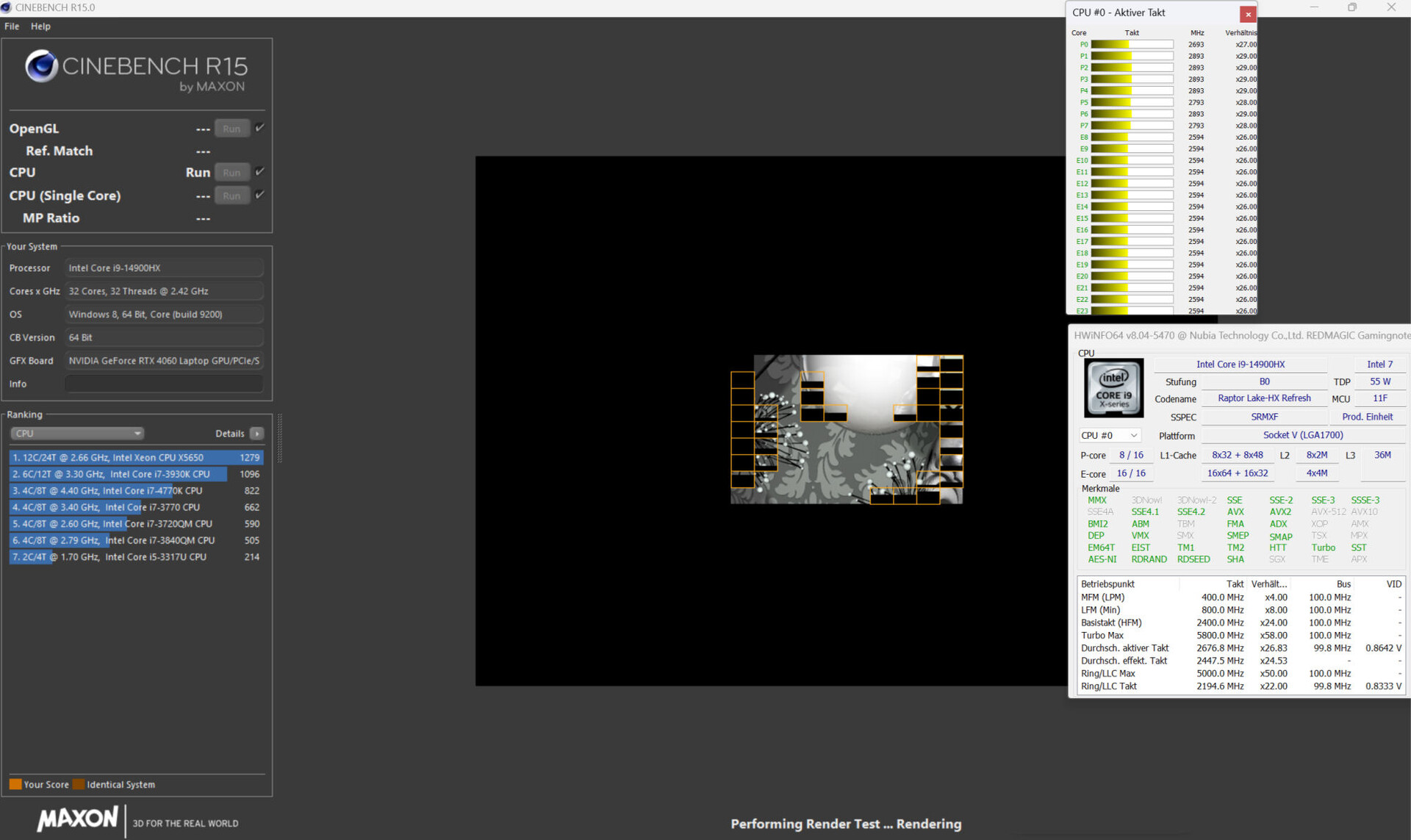Viewport: 1411px width, 840px height.
Task: Click the Details arrow icon in Ranking
Action: pyautogui.click(x=256, y=434)
